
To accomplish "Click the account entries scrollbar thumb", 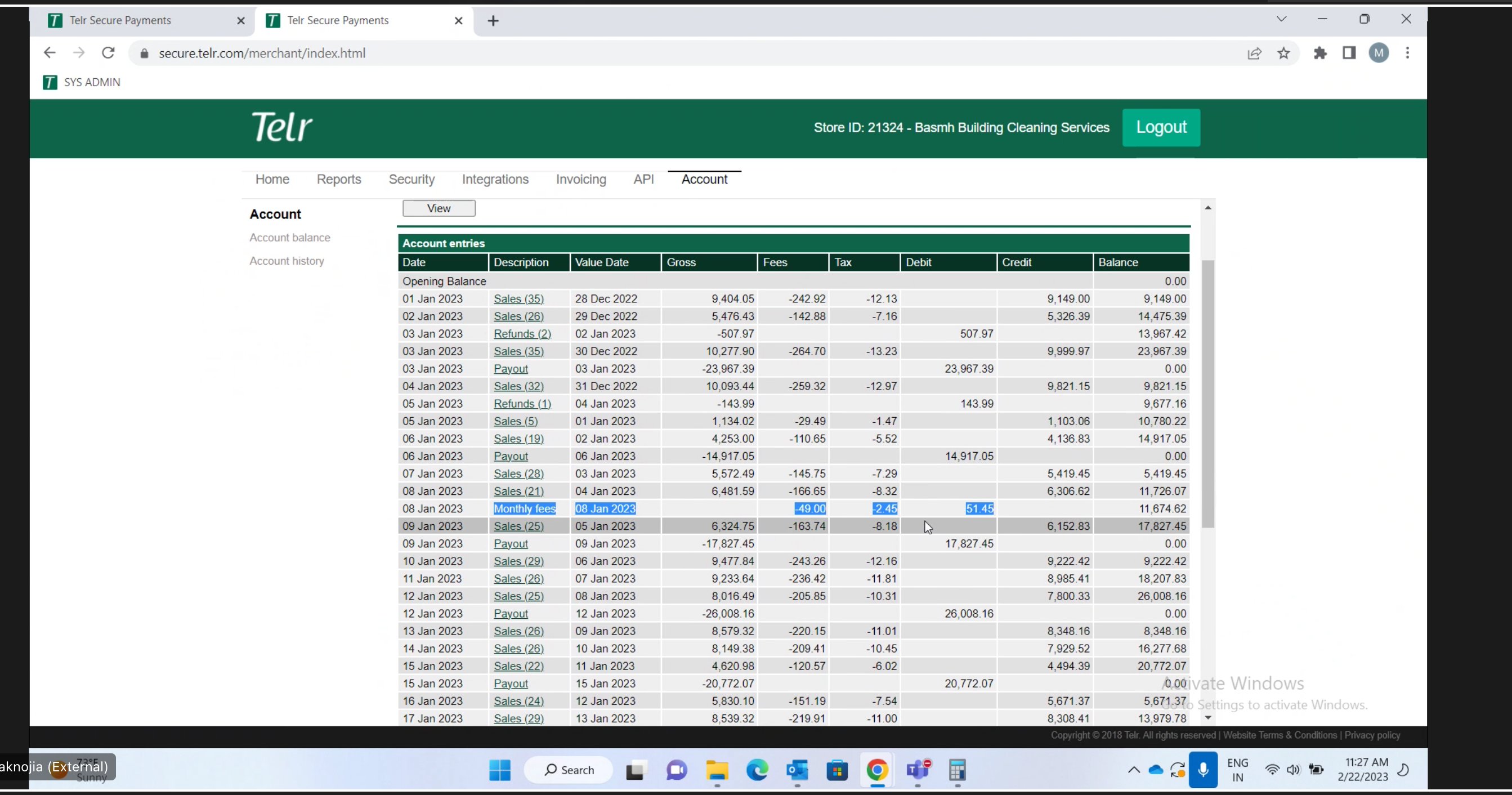I will 1208,394.
